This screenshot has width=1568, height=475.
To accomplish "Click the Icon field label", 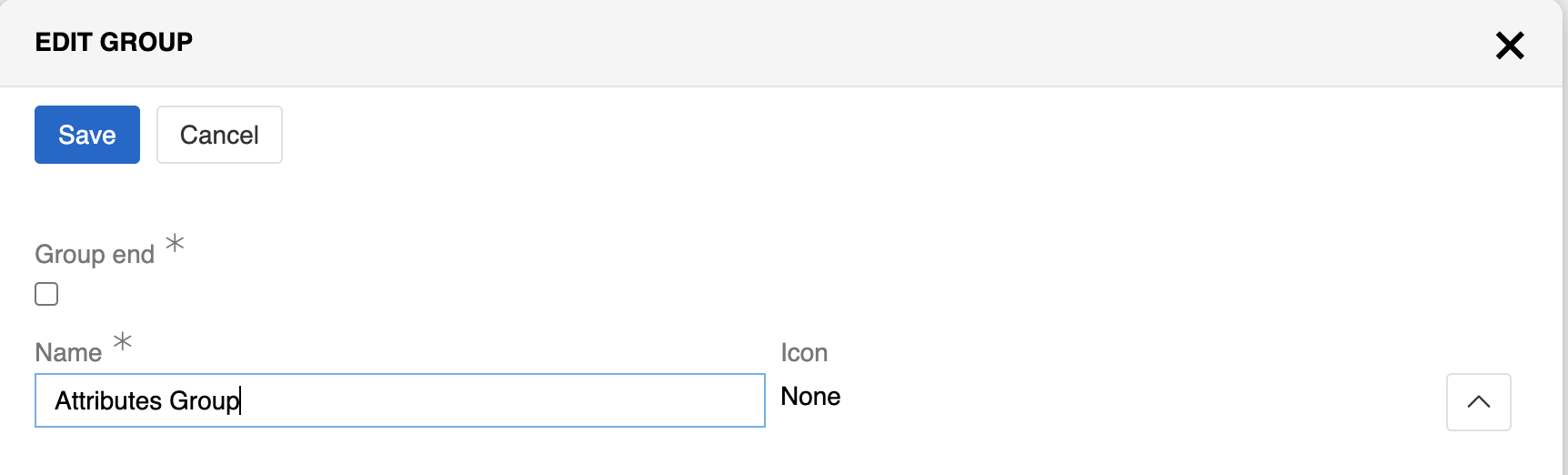I will pos(804,353).
